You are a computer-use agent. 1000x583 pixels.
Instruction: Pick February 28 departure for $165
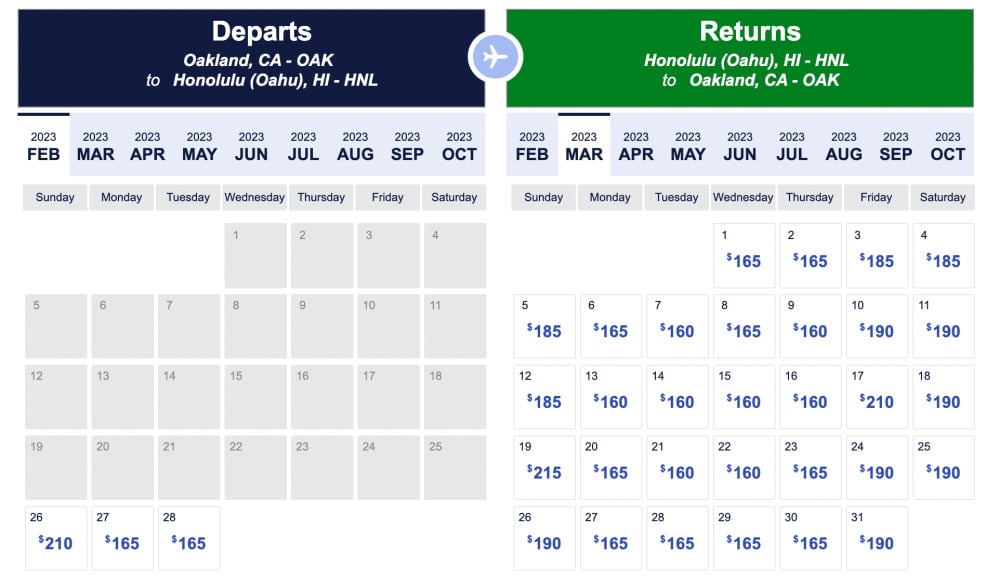(189, 538)
